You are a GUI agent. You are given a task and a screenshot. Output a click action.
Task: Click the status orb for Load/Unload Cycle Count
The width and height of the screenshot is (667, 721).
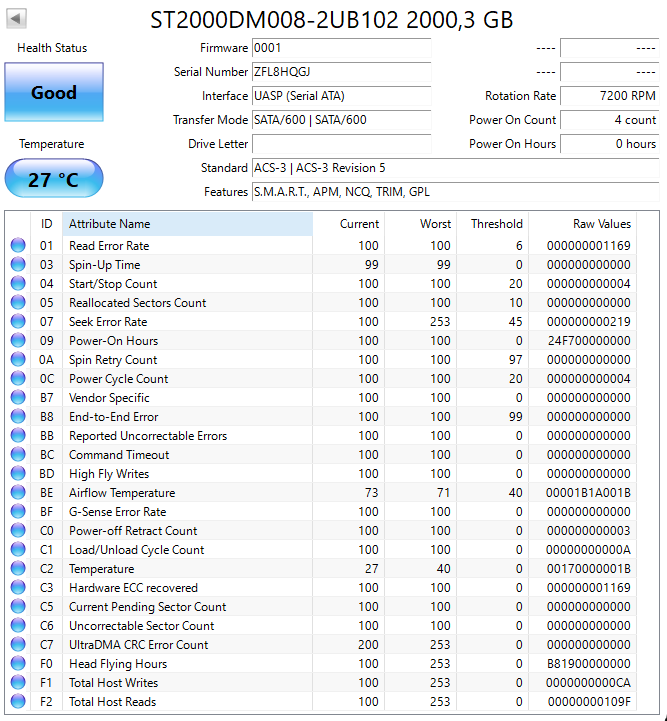click(x=18, y=549)
